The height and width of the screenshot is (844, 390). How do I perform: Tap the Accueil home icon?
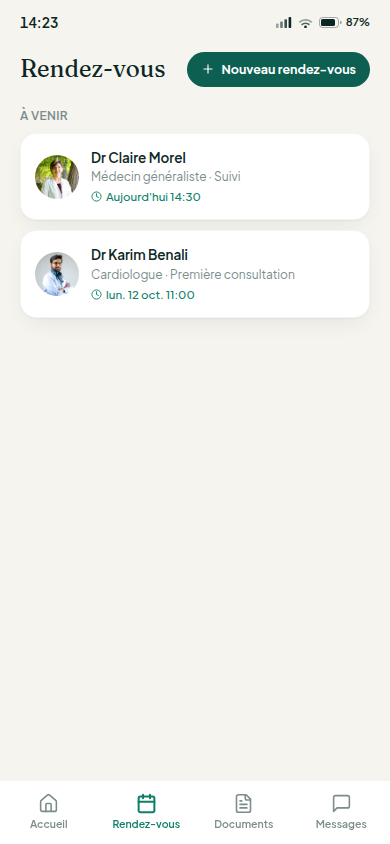[x=48, y=804]
